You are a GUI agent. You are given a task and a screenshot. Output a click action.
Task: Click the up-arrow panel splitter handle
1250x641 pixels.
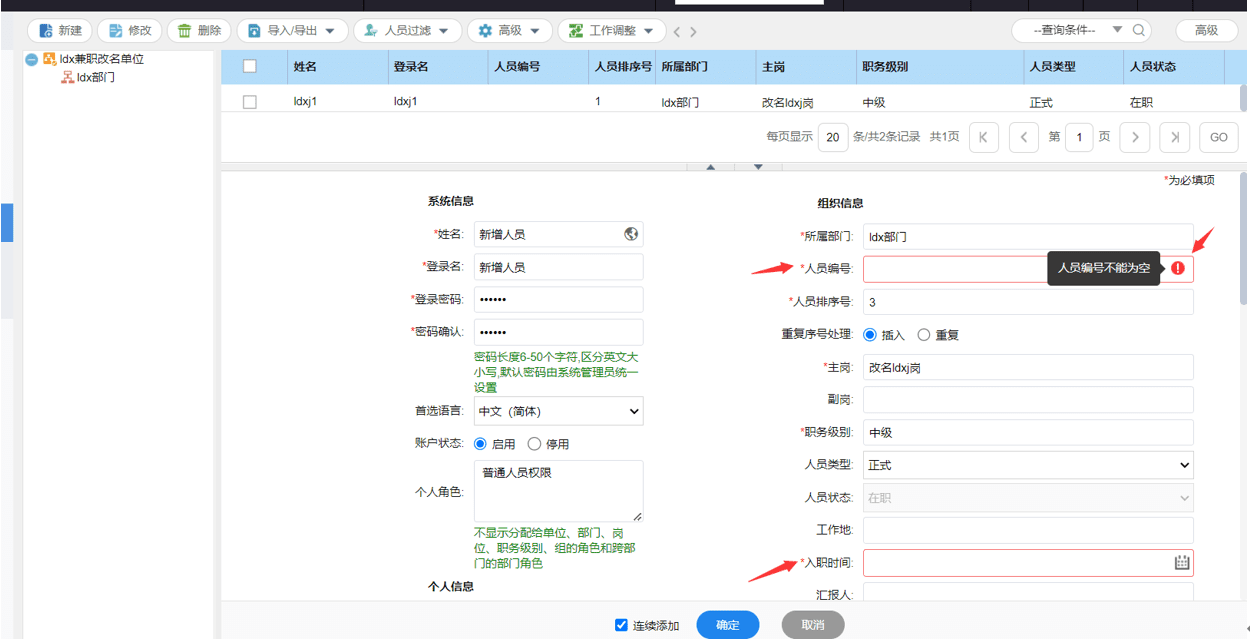711,167
